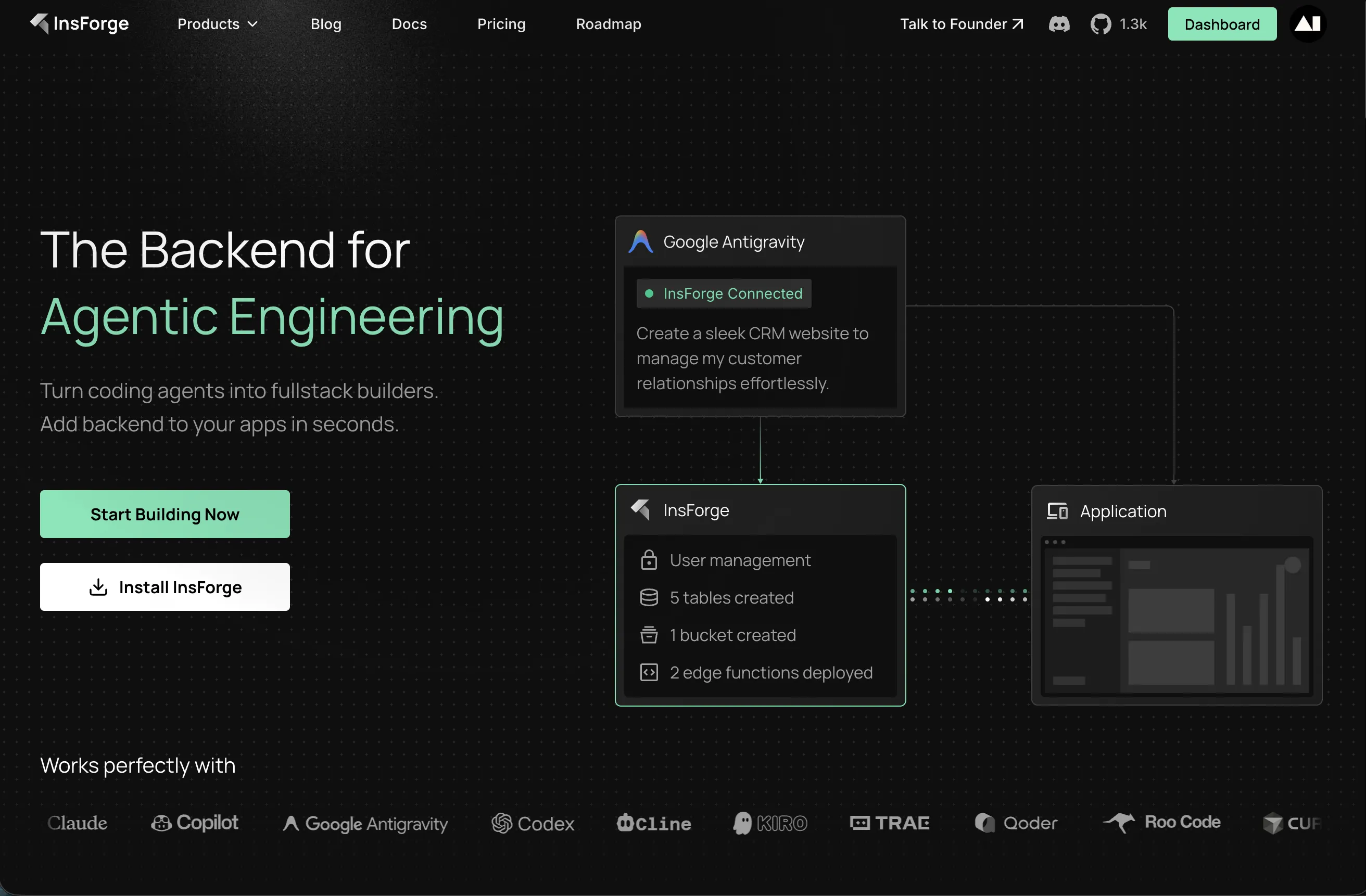Click the 2 edge functions deployed text
The width and height of the screenshot is (1366, 896).
[771, 672]
